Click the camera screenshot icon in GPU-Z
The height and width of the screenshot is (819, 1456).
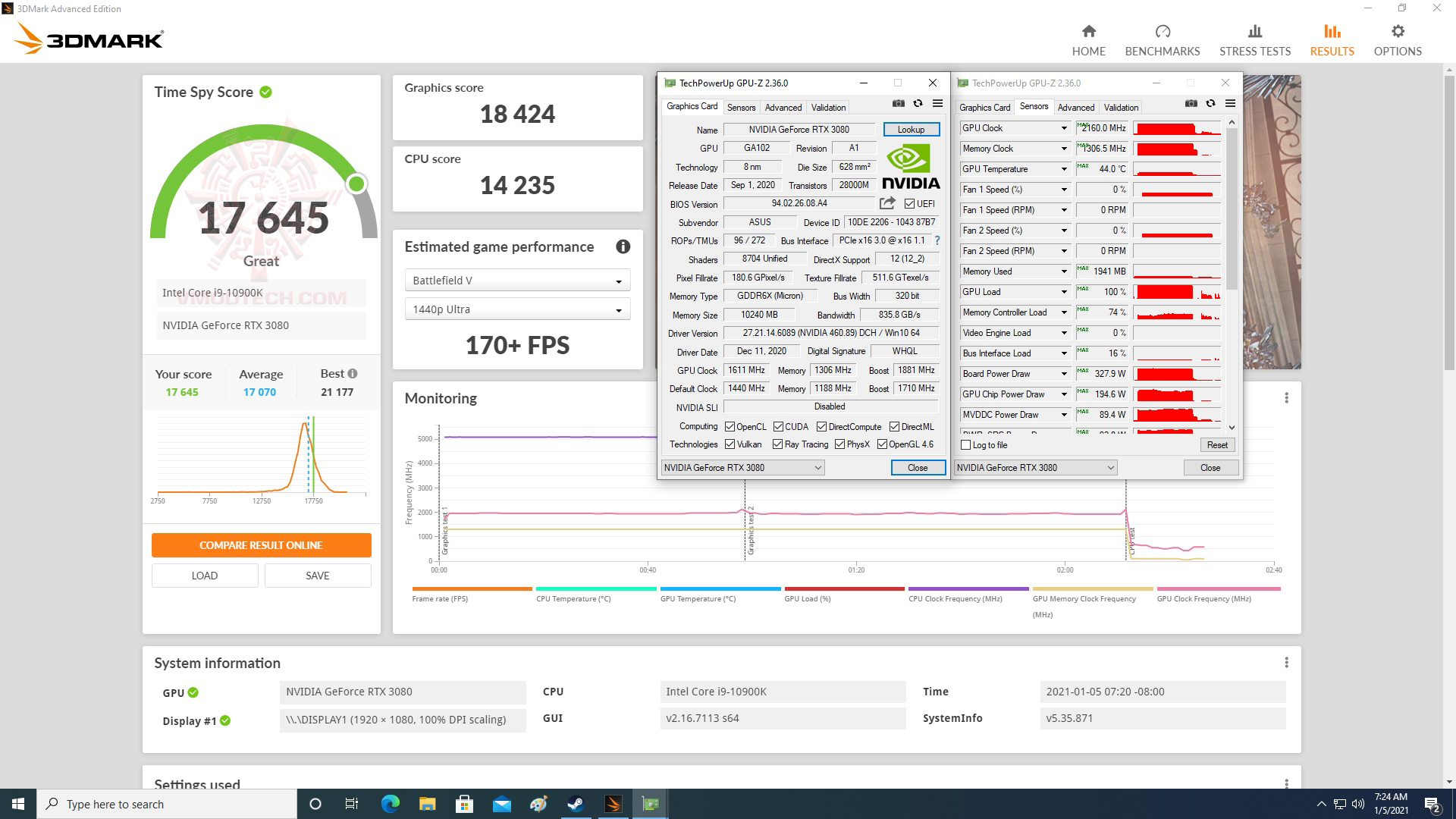pyautogui.click(x=898, y=103)
